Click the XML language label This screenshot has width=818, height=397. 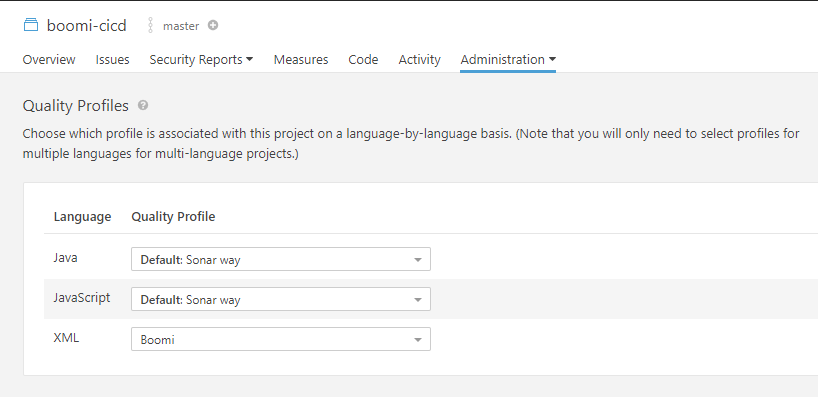click(x=66, y=338)
